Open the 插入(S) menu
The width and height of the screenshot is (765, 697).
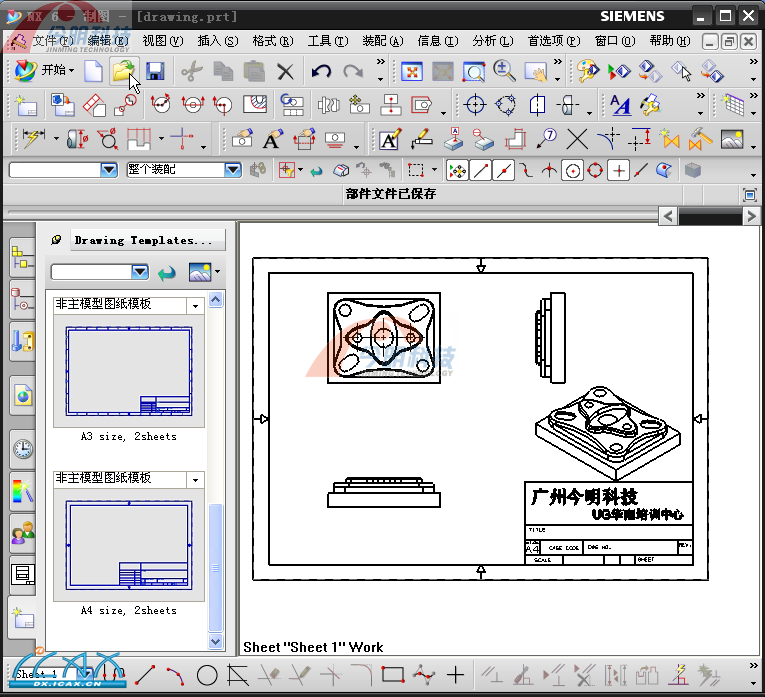(x=217, y=41)
